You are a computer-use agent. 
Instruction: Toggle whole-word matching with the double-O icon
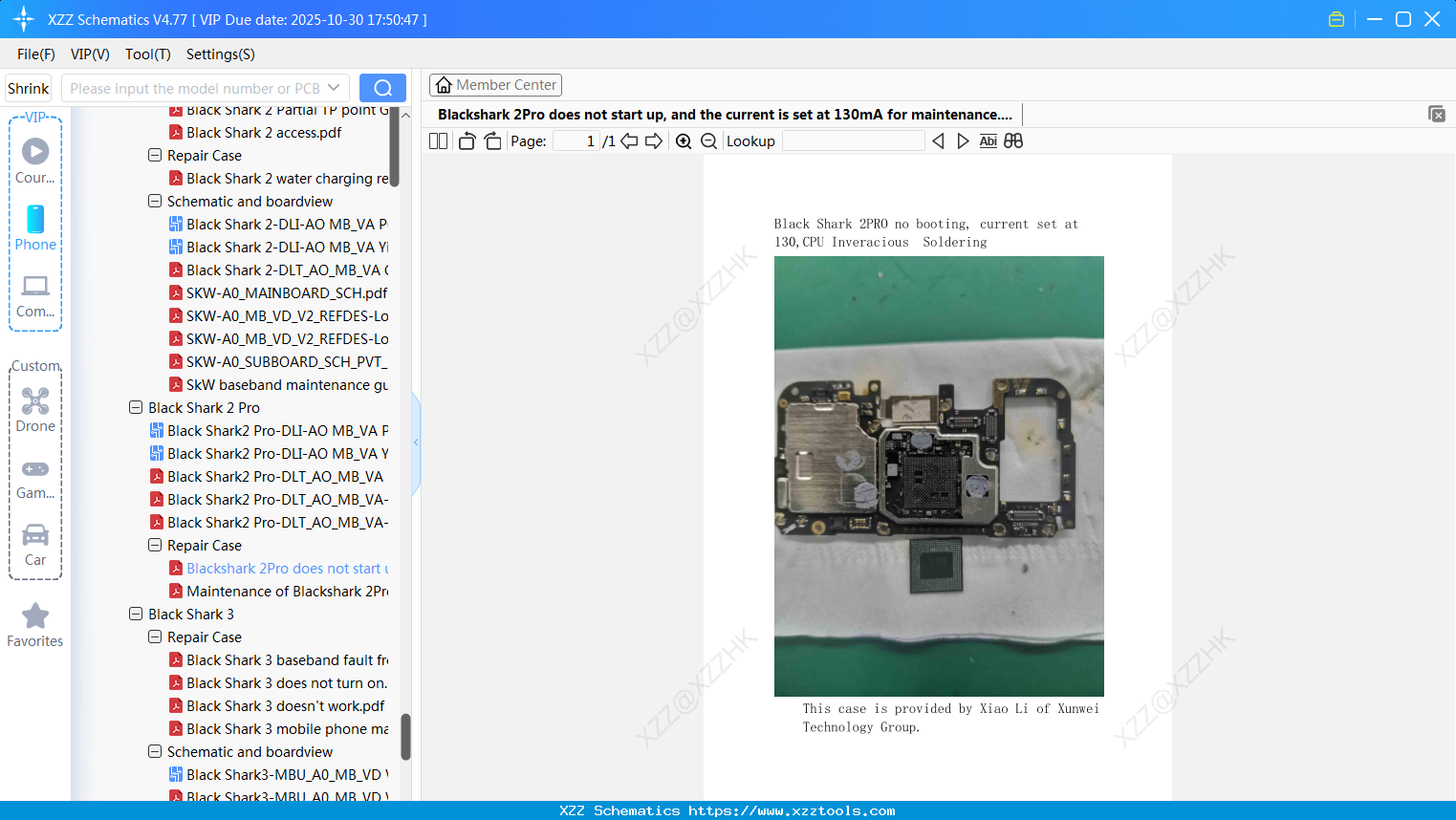coord(1013,140)
